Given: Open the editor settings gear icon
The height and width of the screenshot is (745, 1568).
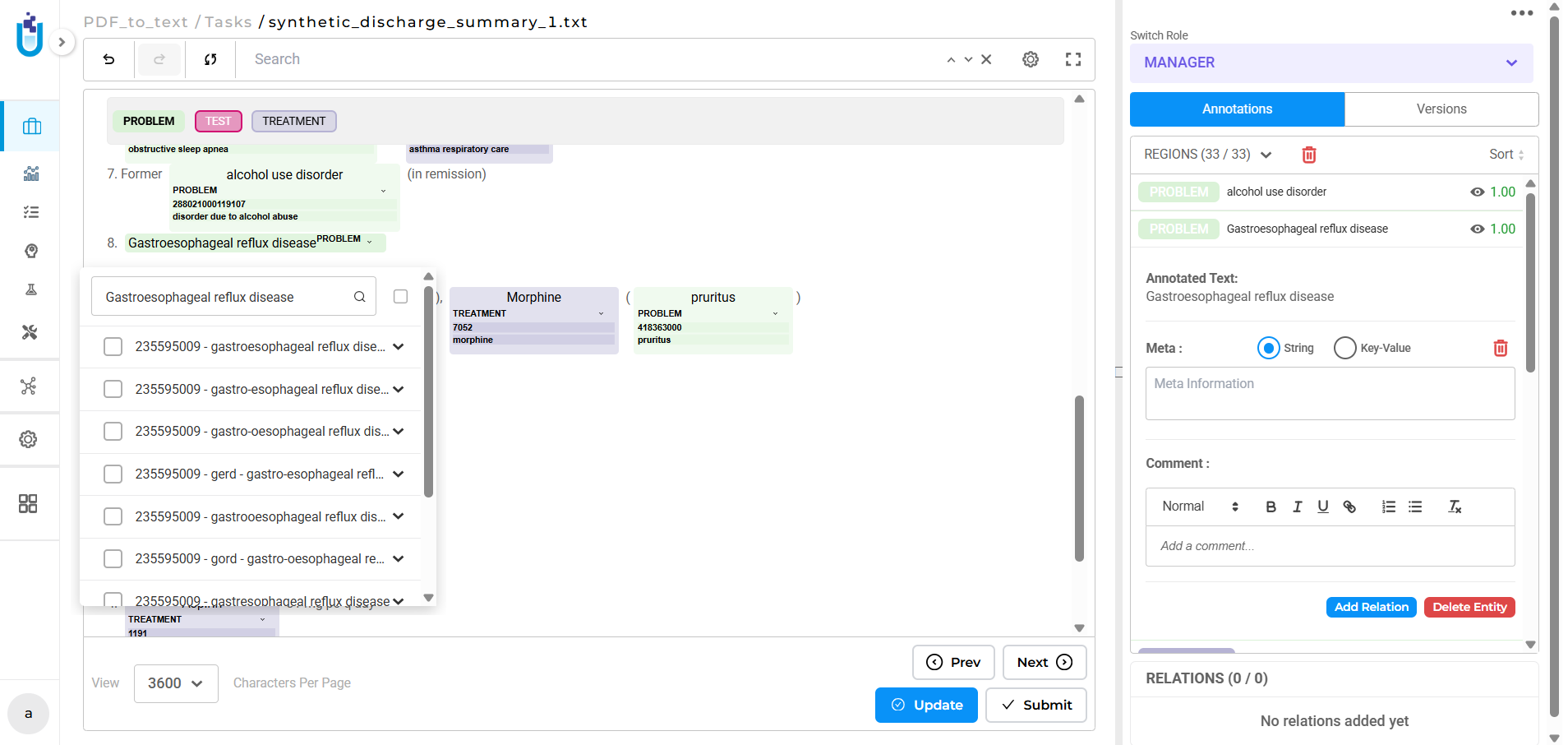Looking at the screenshot, I should pos(1031,59).
